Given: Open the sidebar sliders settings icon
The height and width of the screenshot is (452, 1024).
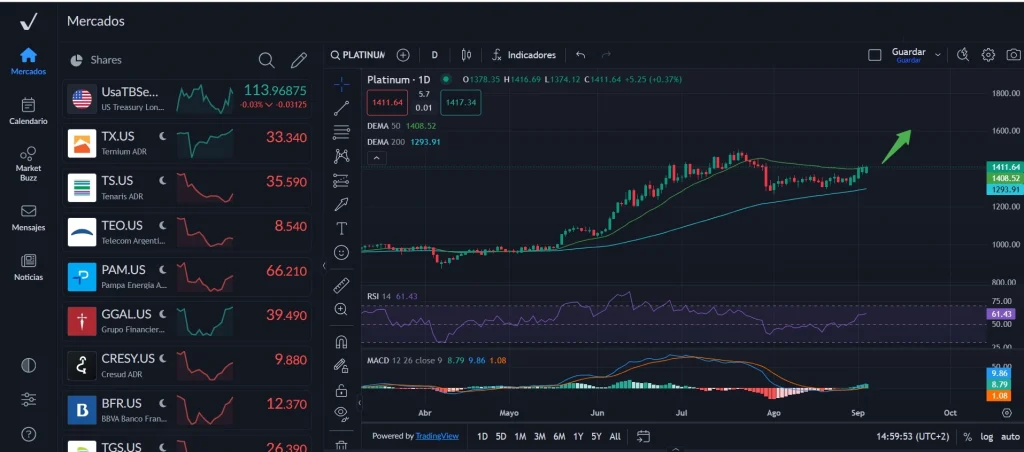Looking at the screenshot, I should [28, 399].
